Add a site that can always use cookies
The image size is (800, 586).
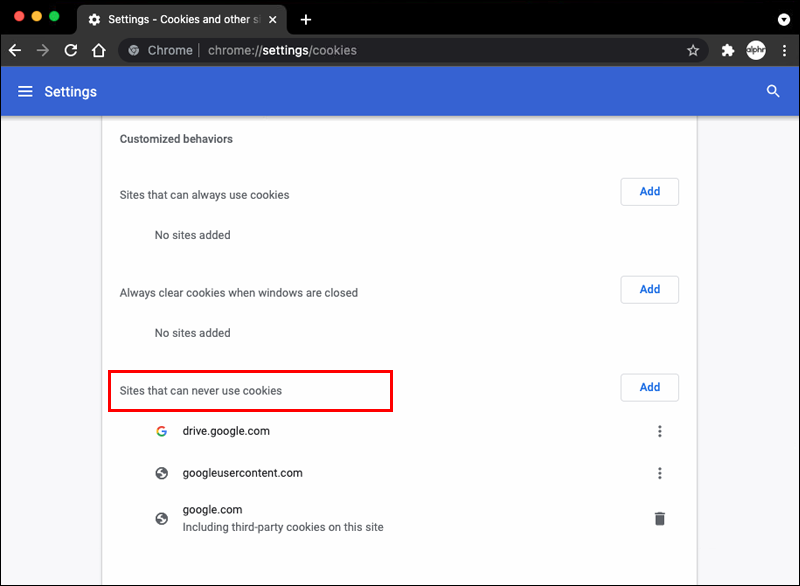[649, 192]
